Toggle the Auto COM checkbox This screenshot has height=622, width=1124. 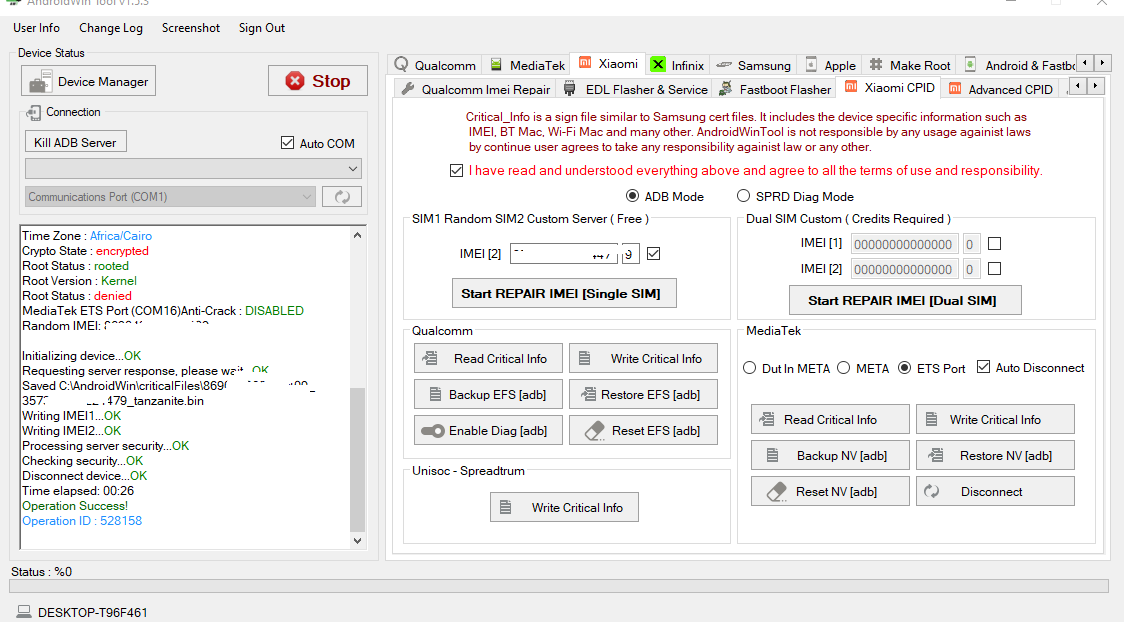tap(287, 143)
